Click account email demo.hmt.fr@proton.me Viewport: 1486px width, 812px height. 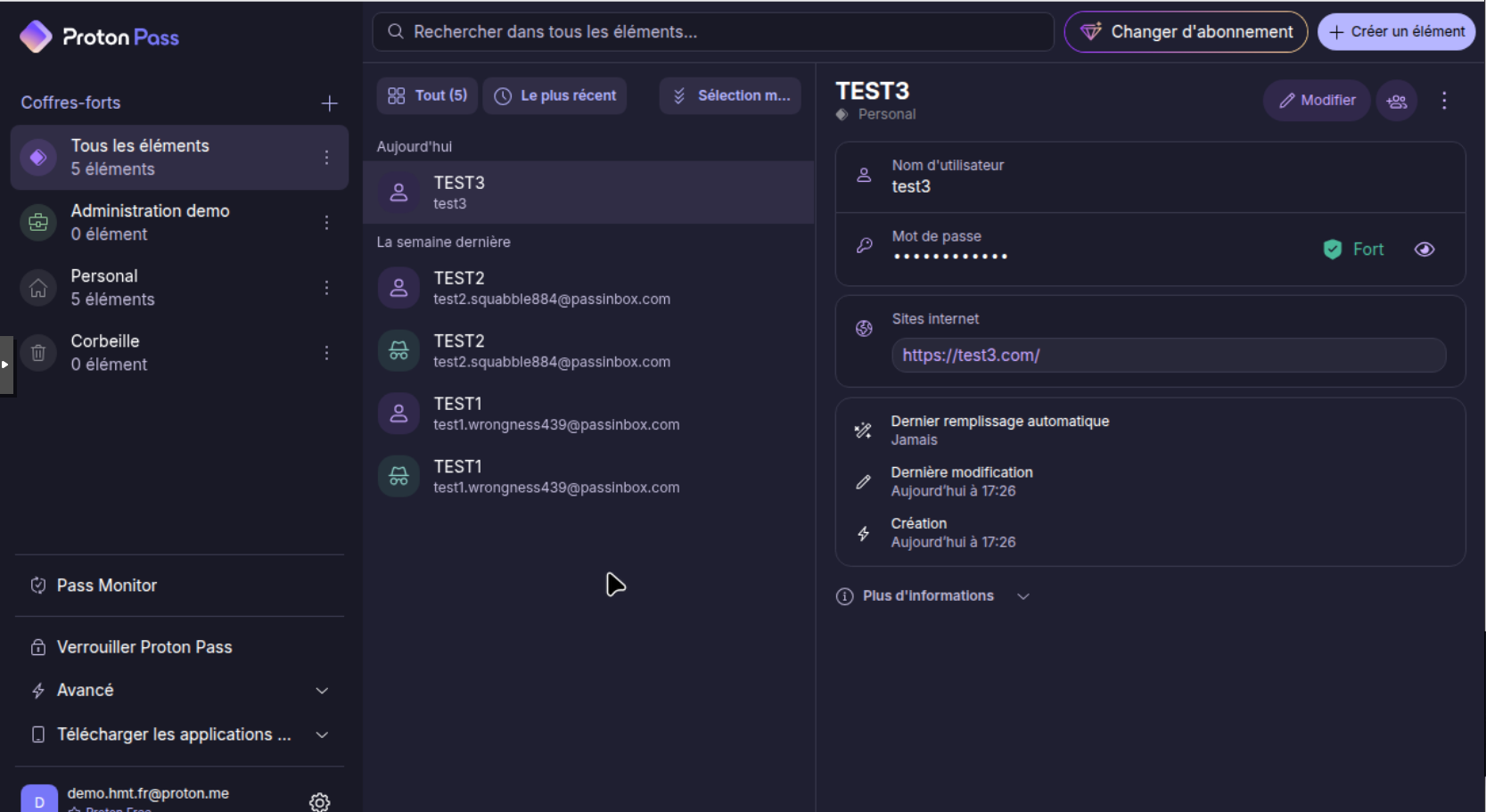tap(148, 793)
